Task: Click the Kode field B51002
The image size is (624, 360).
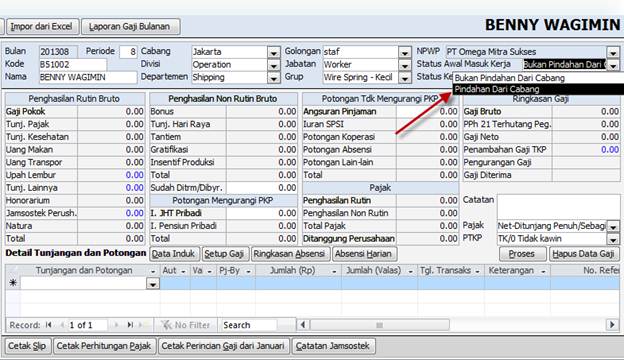Action: point(73,64)
